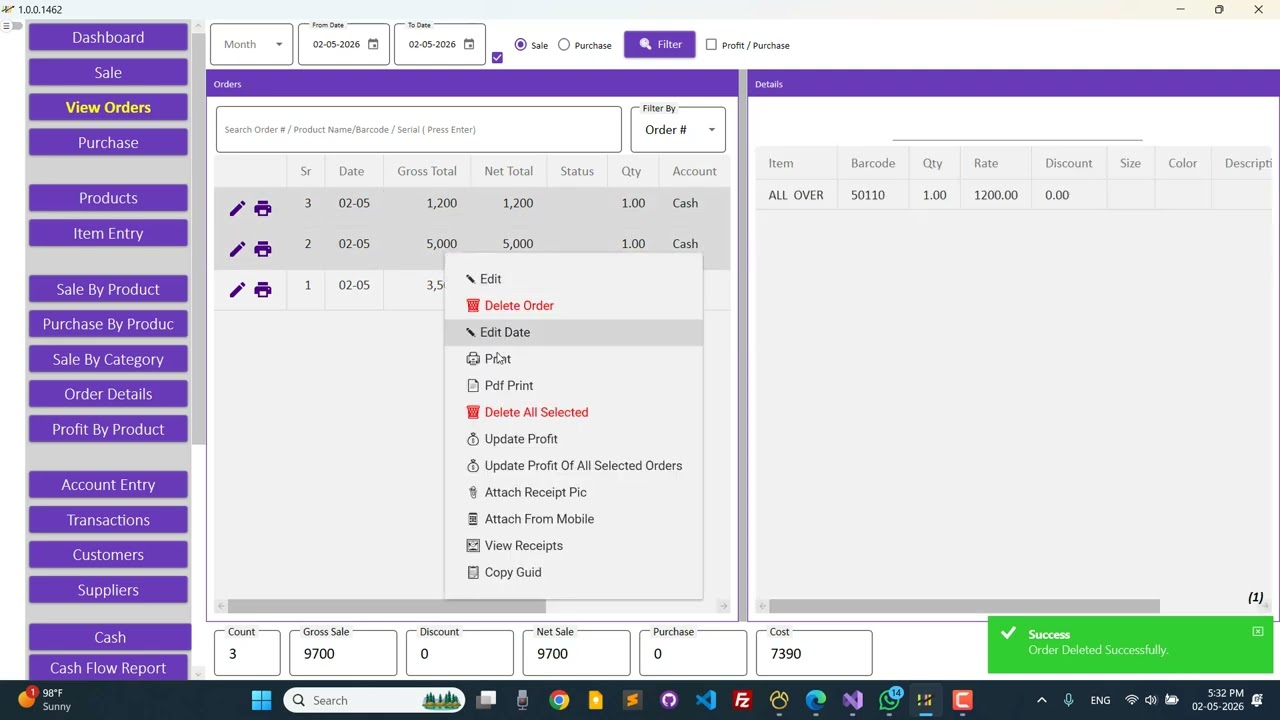Click the order search input field
1280x720 pixels.
coord(419,130)
